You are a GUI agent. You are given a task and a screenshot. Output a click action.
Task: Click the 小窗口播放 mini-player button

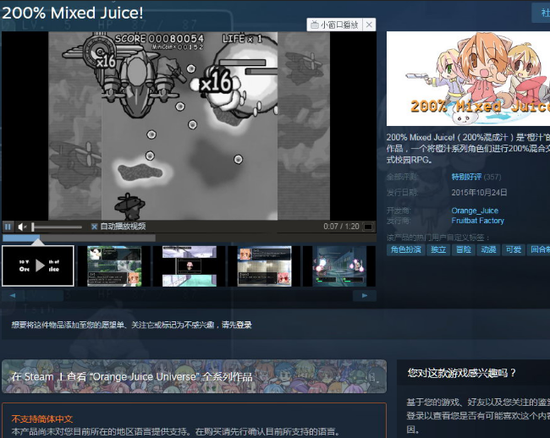tap(335, 25)
